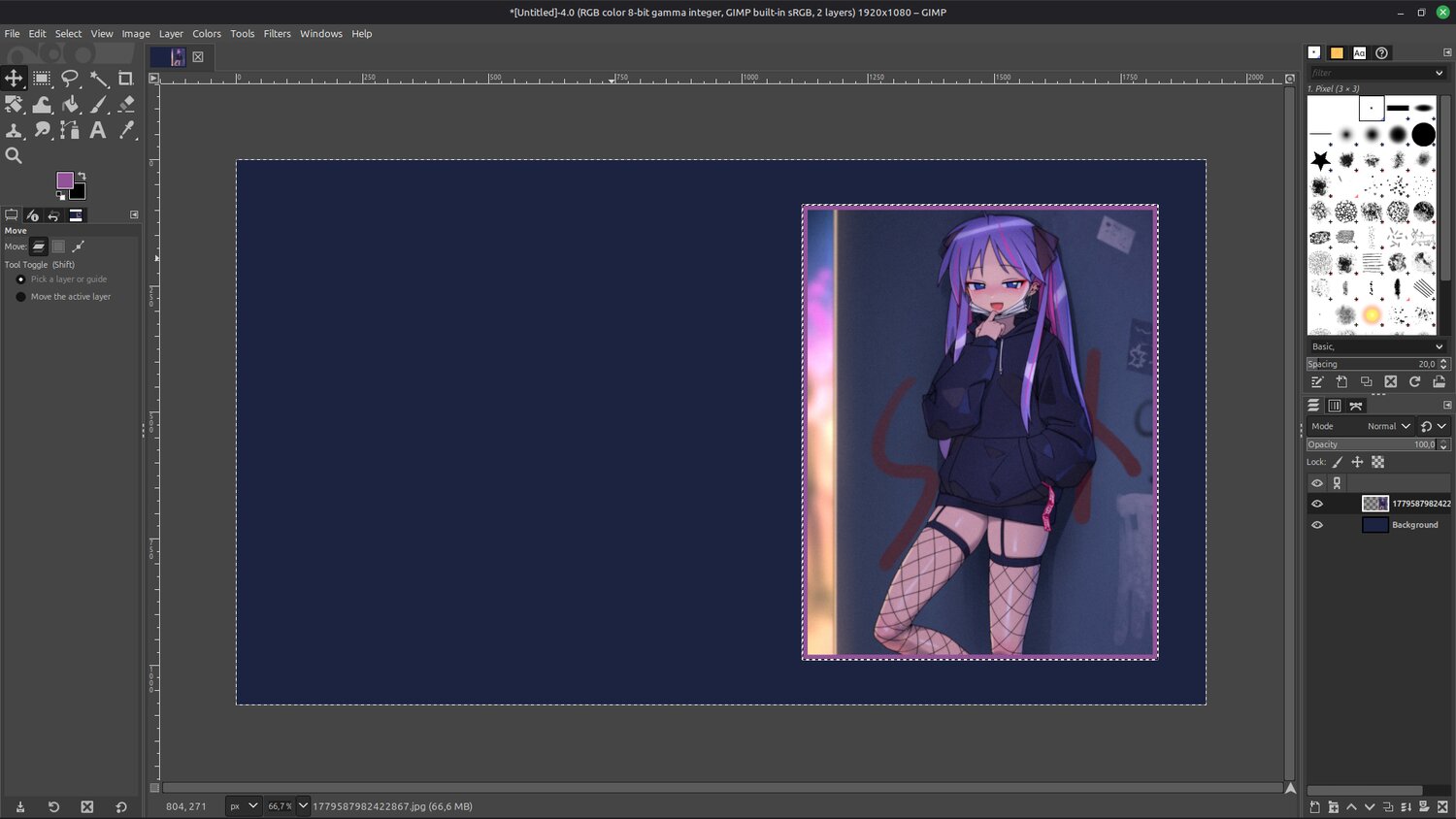Viewport: 1456px width, 819px height.
Task: Open the Layer menu
Action: (171, 33)
